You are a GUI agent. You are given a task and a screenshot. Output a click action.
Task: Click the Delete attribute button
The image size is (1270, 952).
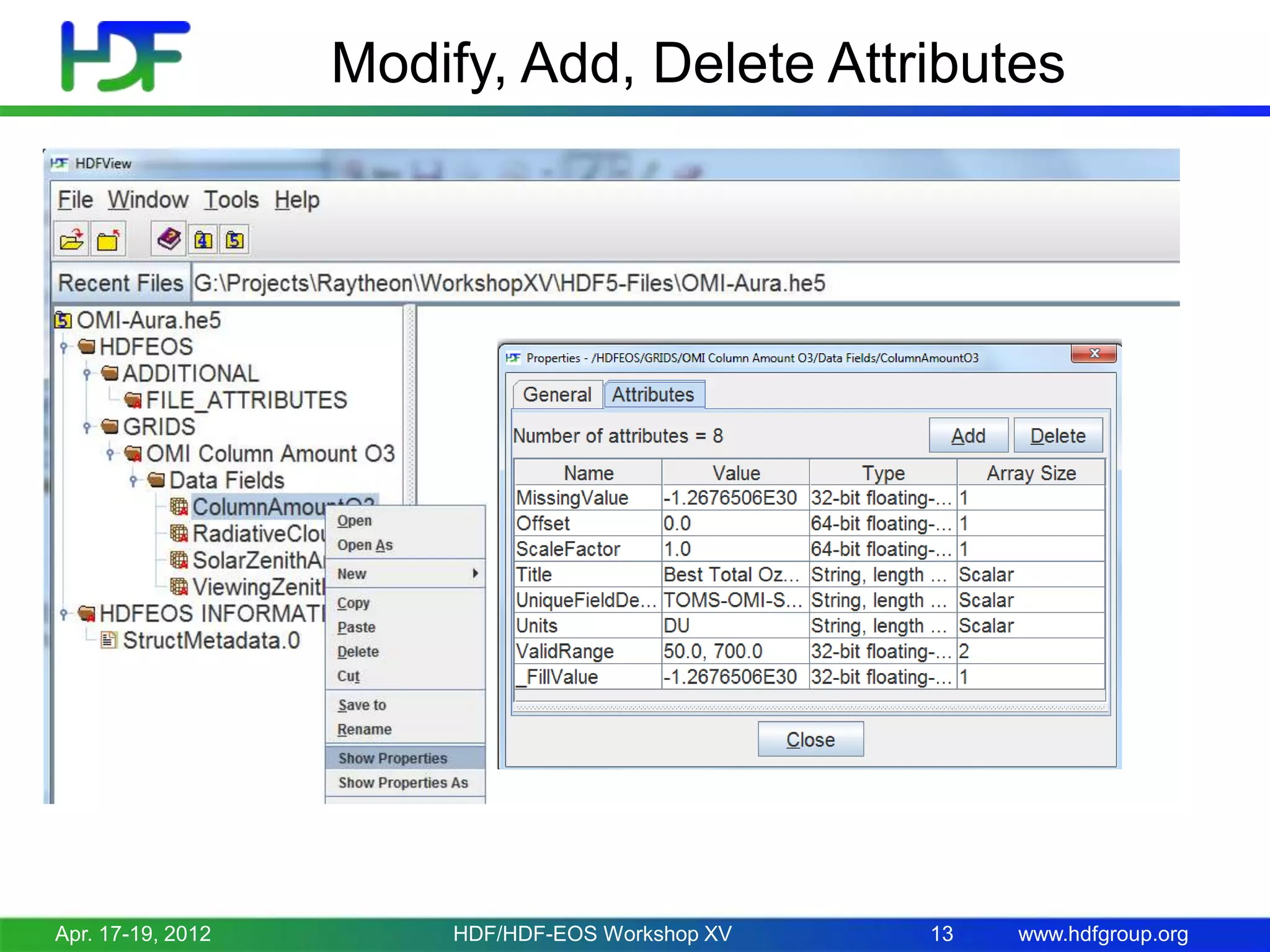pyautogui.click(x=1058, y=436)
